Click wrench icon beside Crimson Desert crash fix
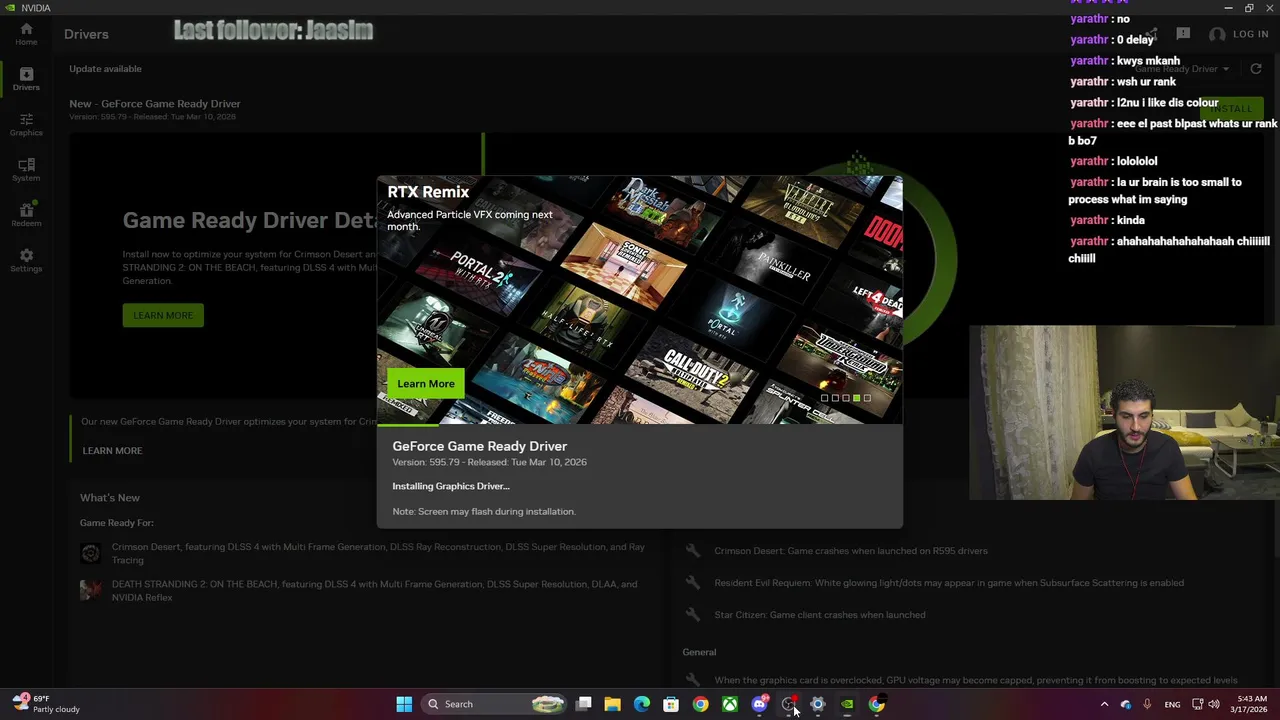 [692, 551]
